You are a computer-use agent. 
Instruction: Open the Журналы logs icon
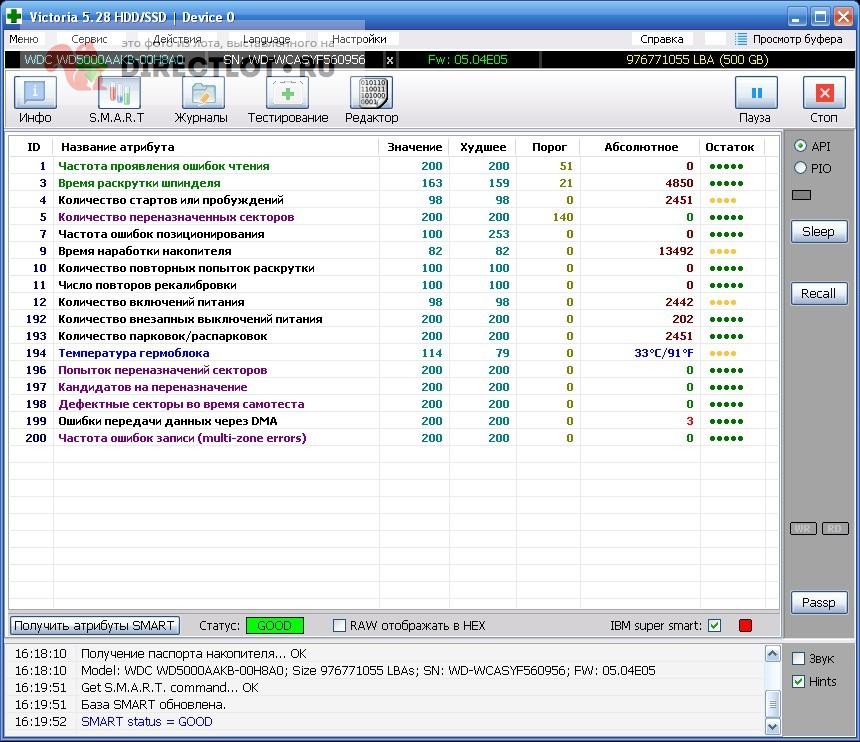pos(203,93)
